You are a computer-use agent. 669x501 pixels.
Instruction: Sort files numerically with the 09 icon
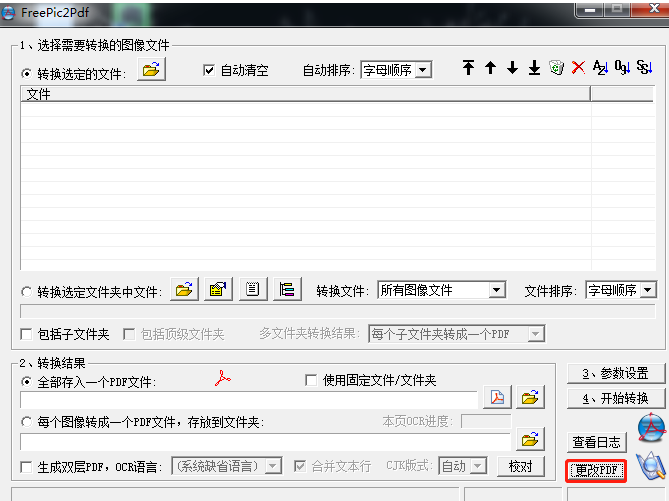coord(622,67)
